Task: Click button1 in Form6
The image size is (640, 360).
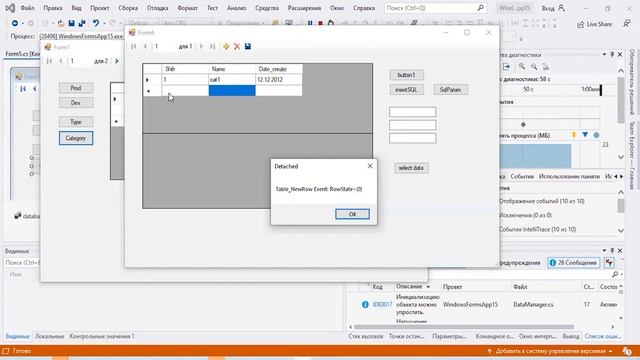Action: tap(407, 75)
